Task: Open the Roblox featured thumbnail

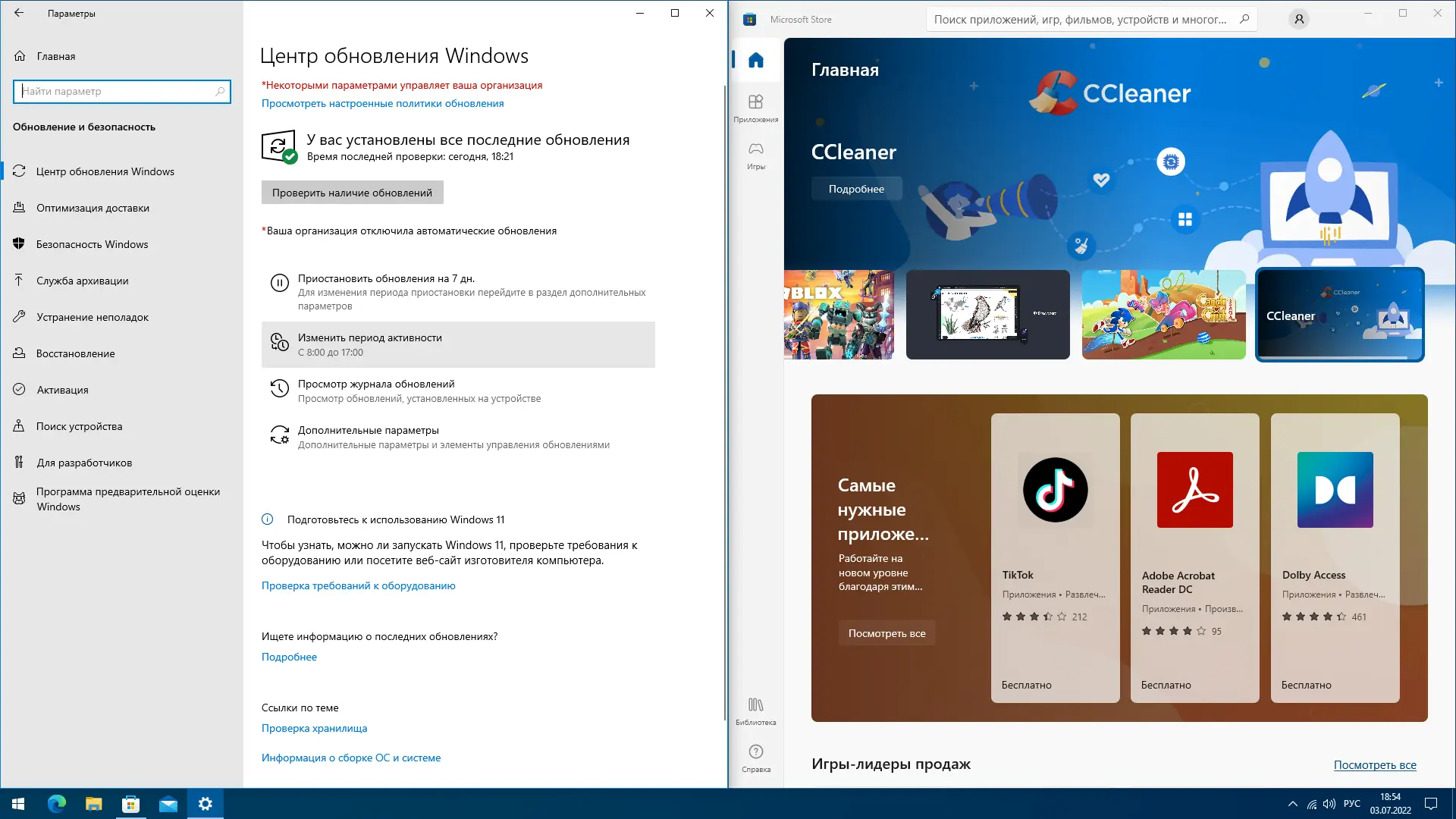Action: [839, 315]
